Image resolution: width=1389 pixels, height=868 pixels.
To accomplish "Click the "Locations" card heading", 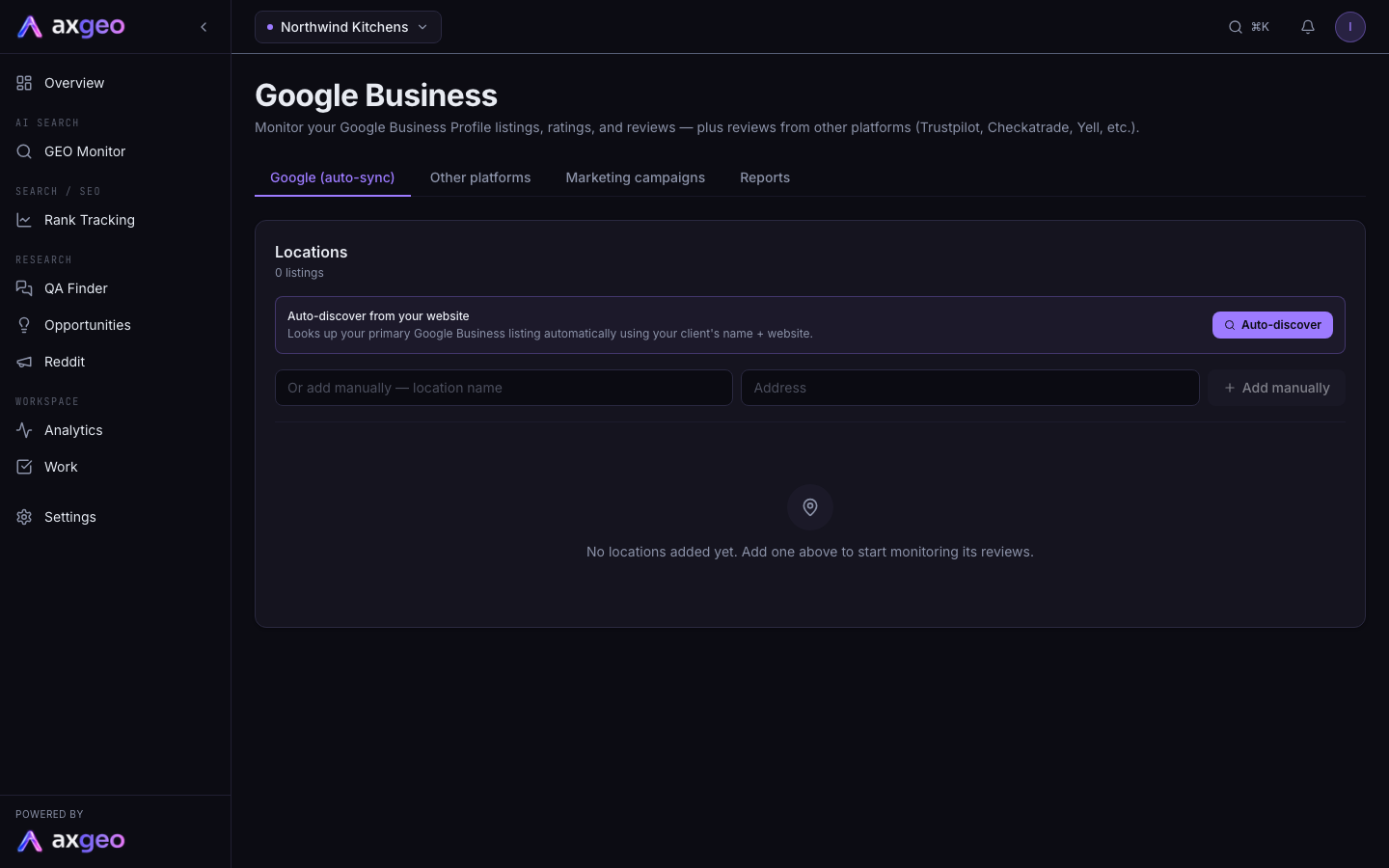I will (311, 252).
